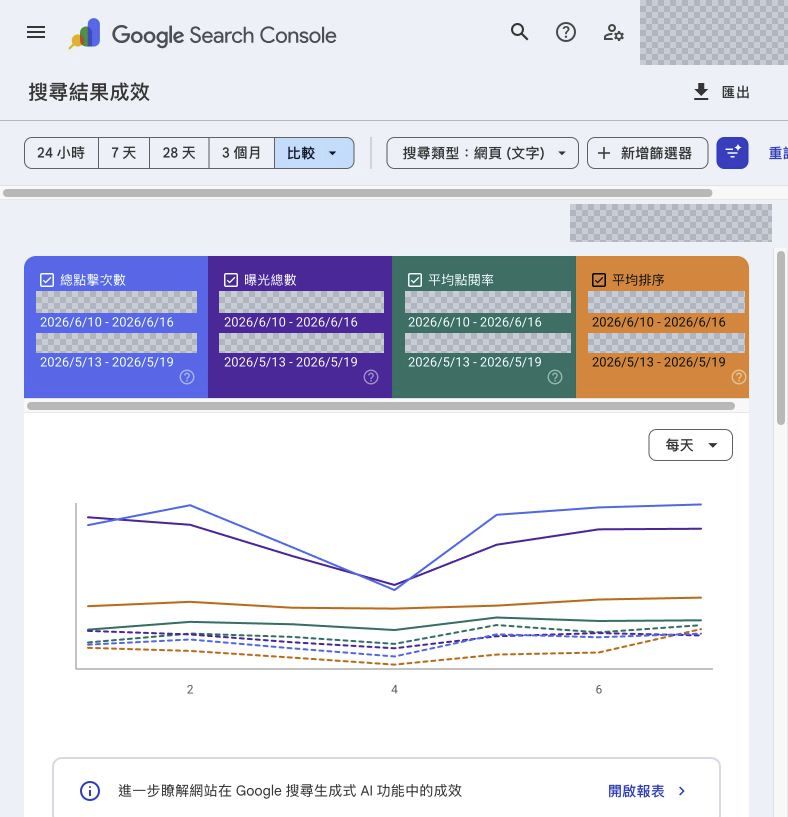
Task: Click the horizontal scrollbar below metric cards
Action: [381, 406]
